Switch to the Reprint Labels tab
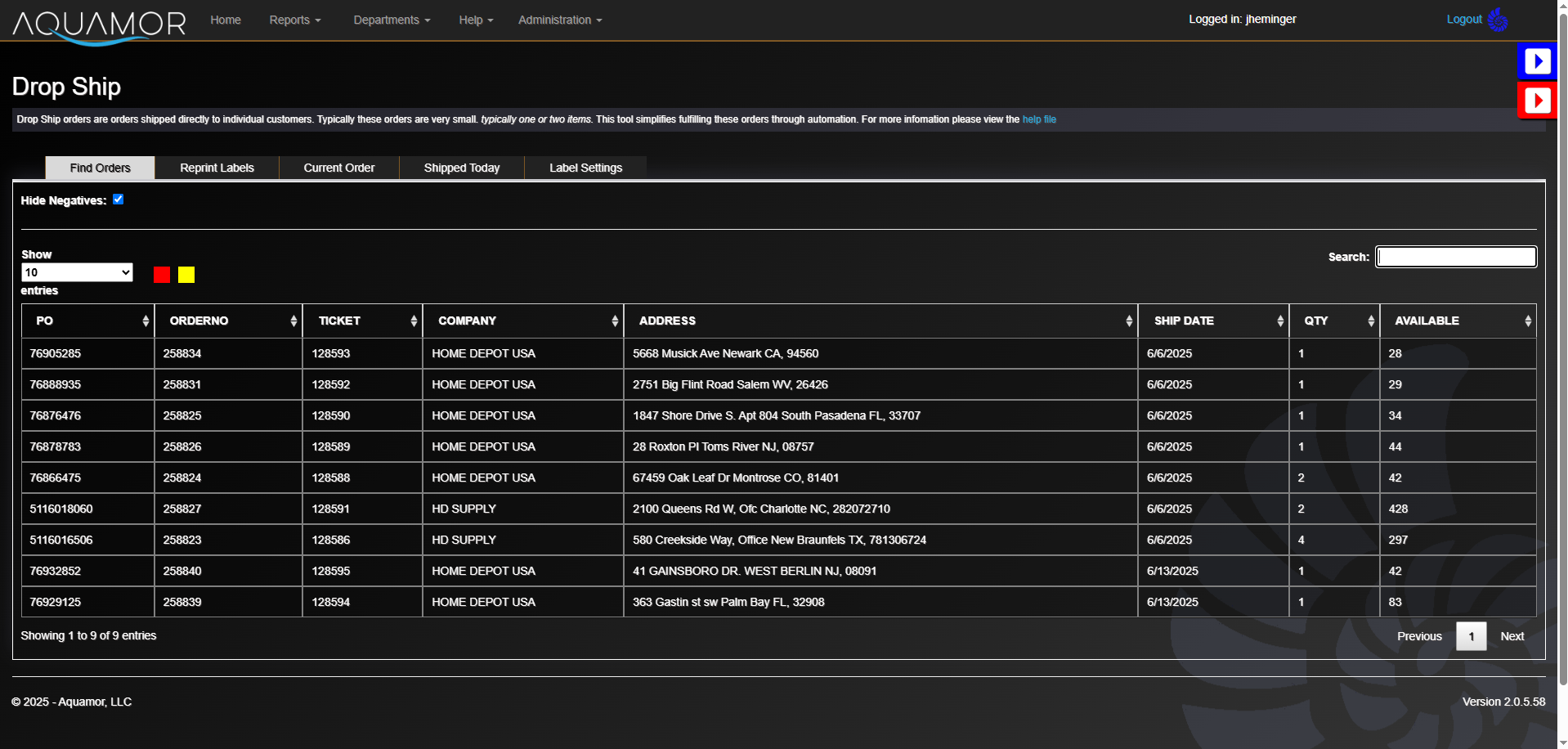Viewport: 1568px width, 749px height. click(217, 168)
